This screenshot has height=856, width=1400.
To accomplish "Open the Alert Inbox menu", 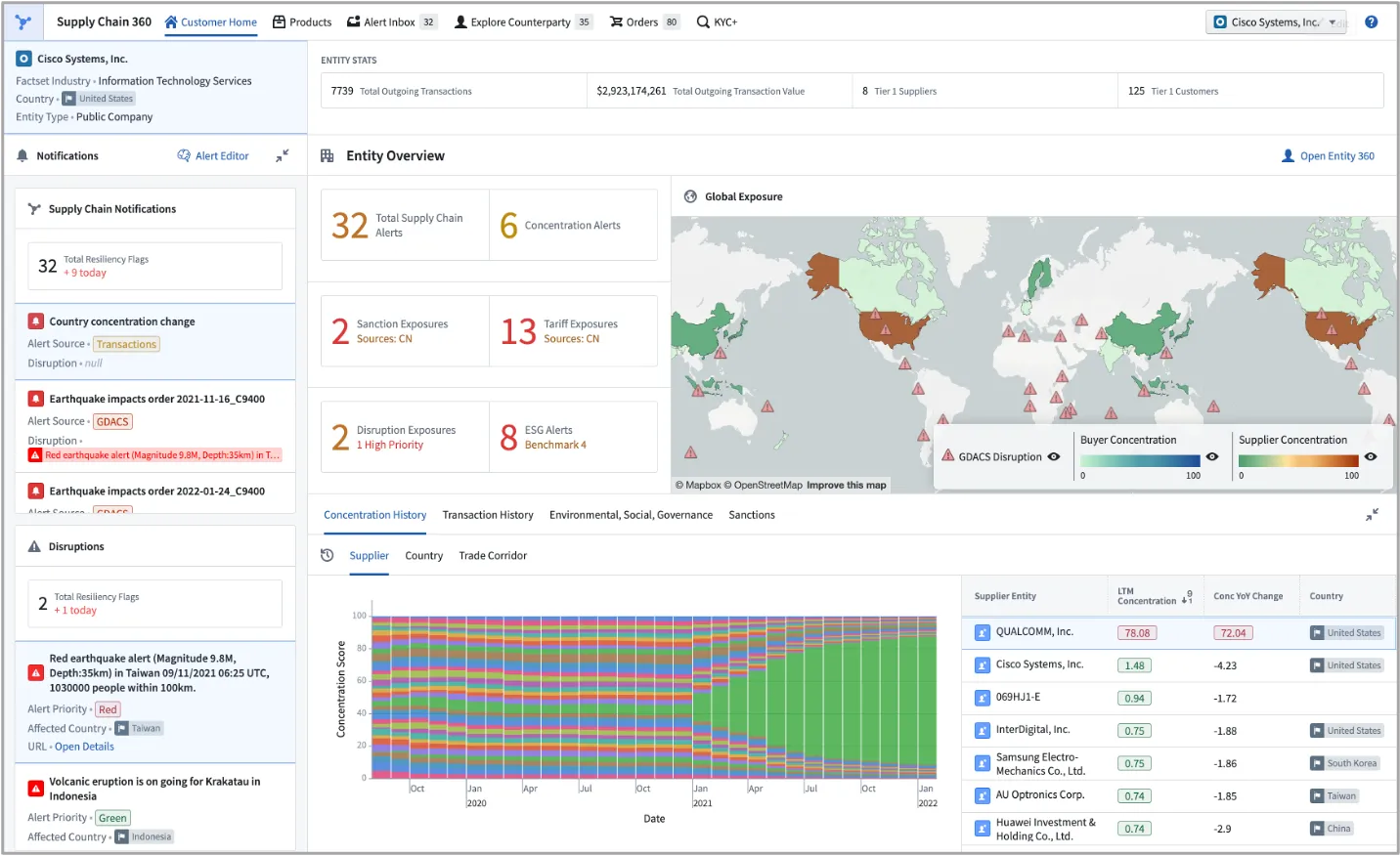I will pos(389,22).
